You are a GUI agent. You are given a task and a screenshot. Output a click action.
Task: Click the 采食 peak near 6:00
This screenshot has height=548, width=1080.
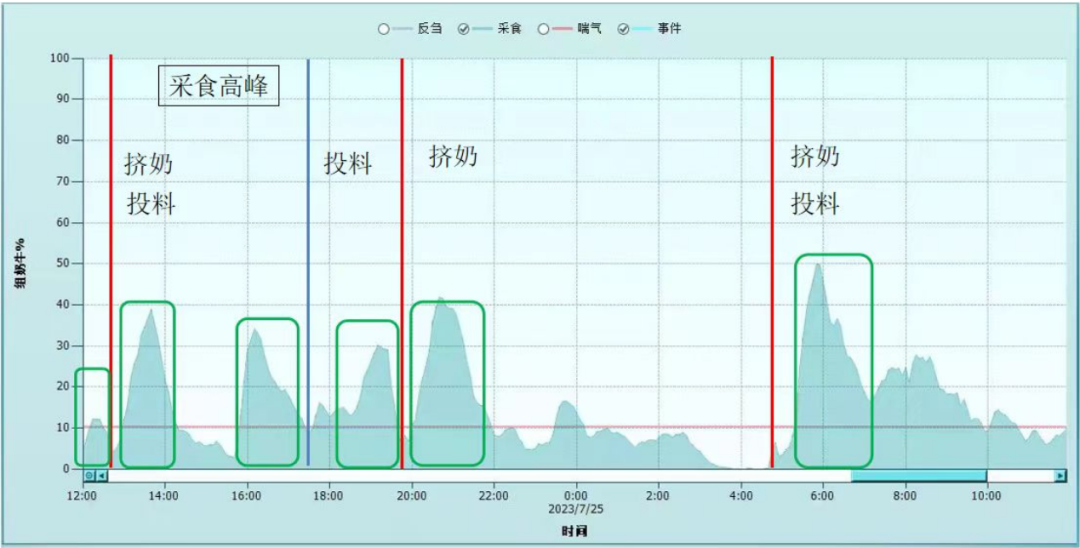click(x=818, y=264)
